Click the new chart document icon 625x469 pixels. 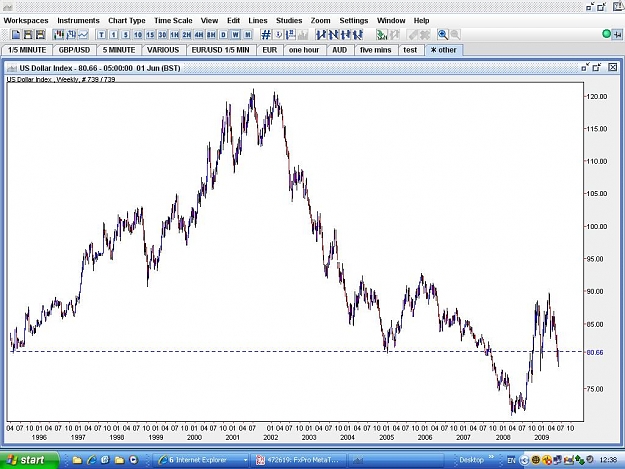coord(16,35)
